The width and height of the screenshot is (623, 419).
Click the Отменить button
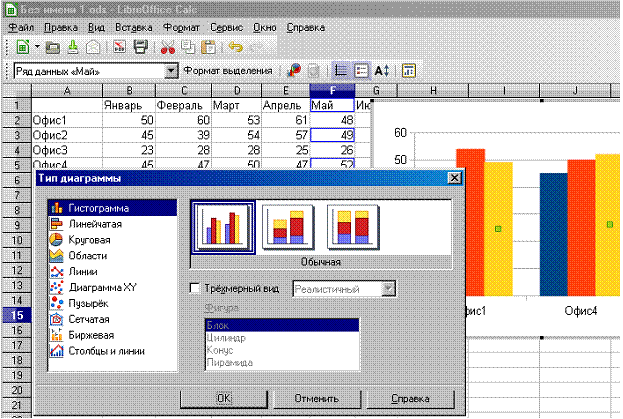317,399
